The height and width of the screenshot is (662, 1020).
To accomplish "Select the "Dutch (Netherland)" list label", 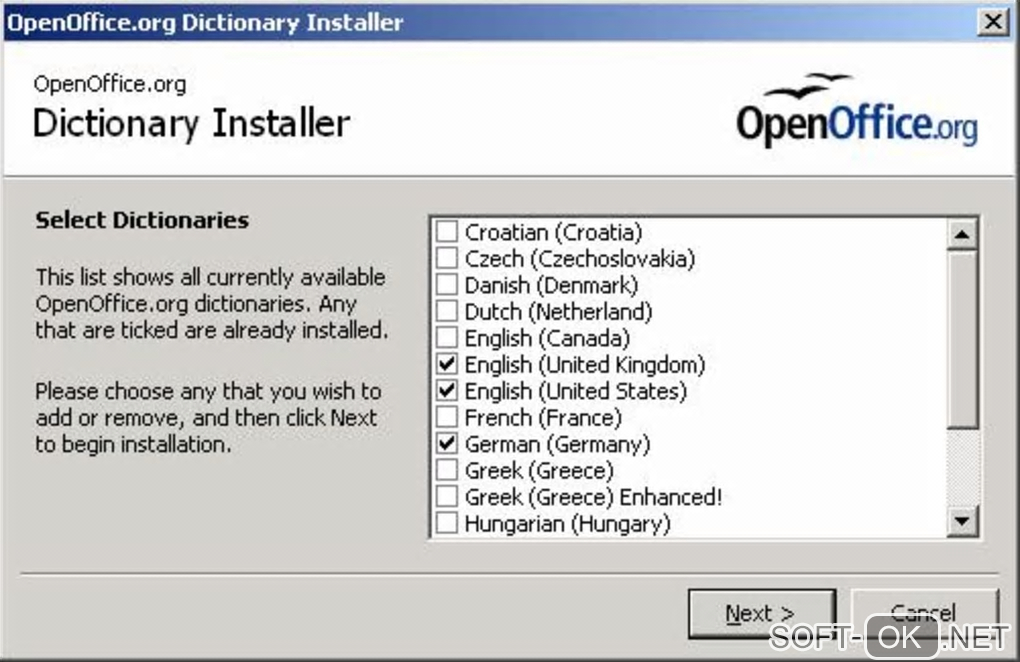I will point(559,311).
